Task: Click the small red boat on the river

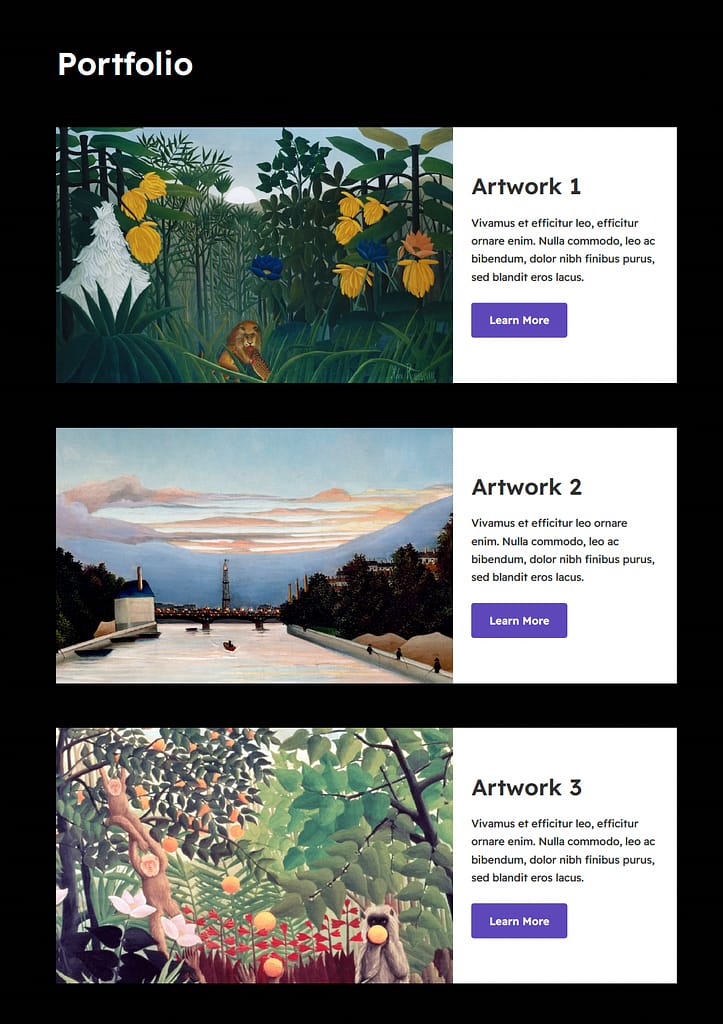Action: [x=229, y=646]
